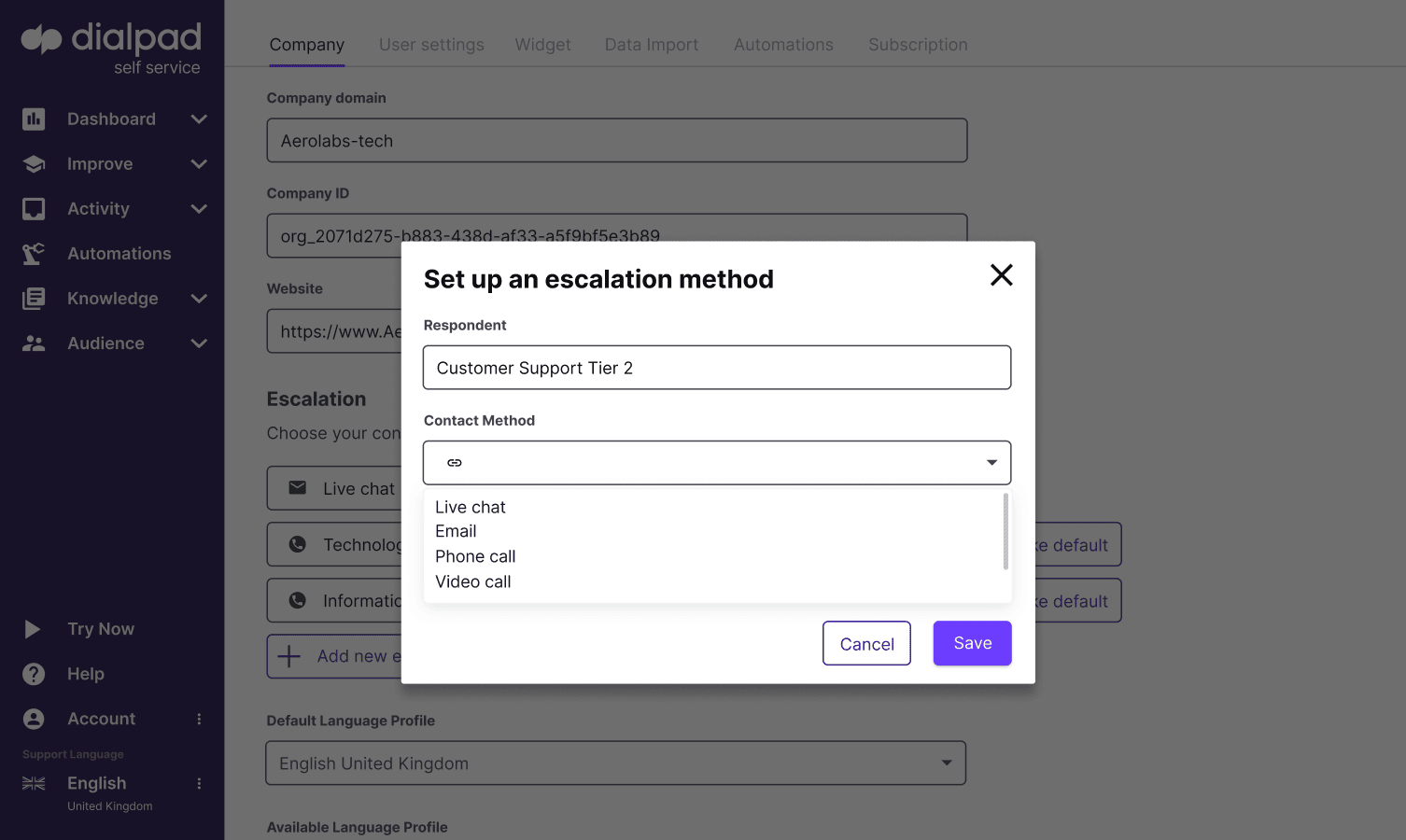Open the Default Language Profile dropdown

[x=945, y=763]
